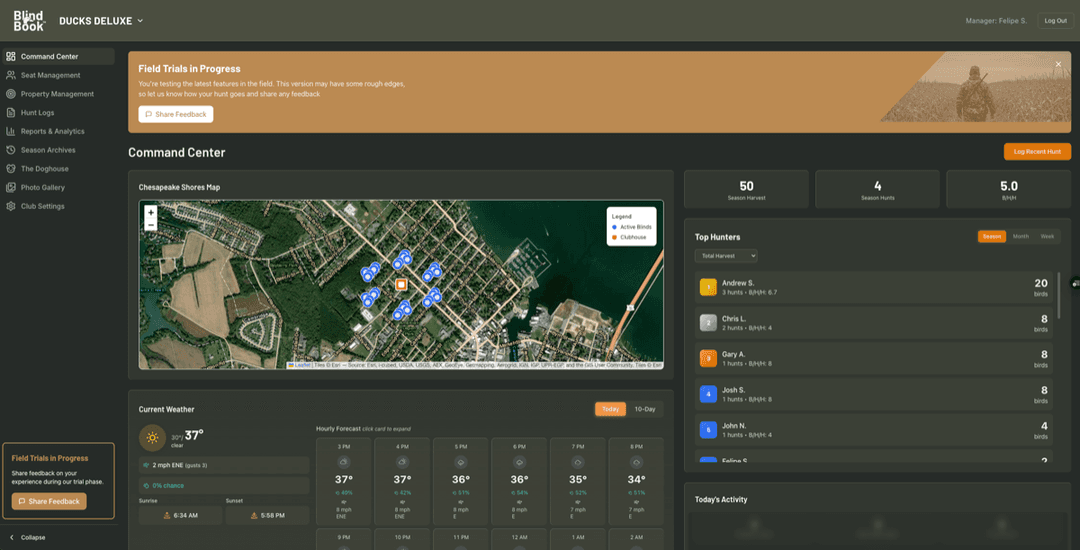This screenshot has height=550, width=1080.
Task: Collapse the left sidebar
Action: (x=28, y=537)
